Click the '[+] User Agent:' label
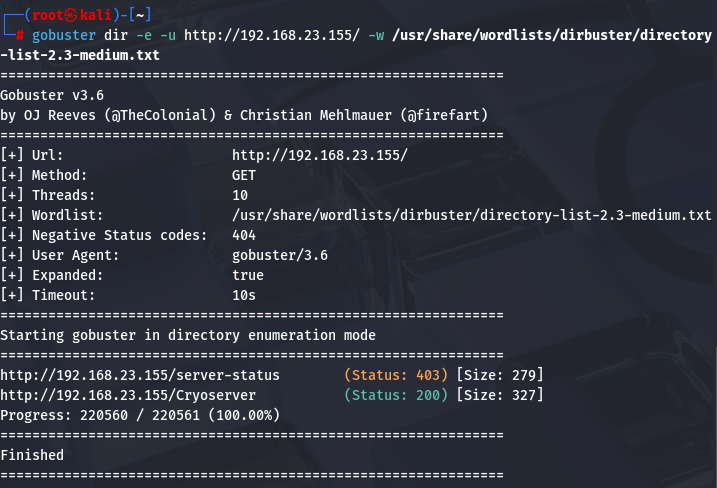The image size is (717, 488). [x=60, y=255]
